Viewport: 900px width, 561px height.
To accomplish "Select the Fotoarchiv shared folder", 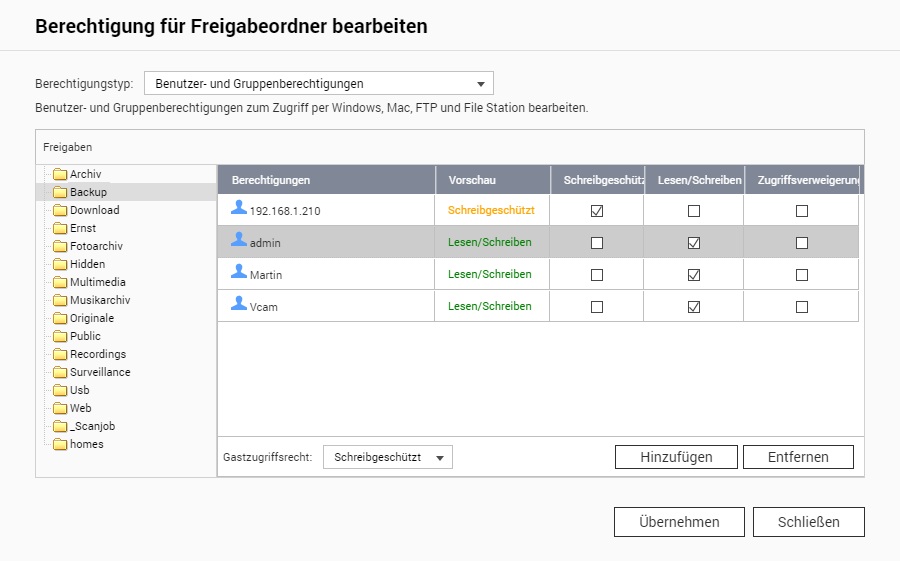I will point(96,246).
